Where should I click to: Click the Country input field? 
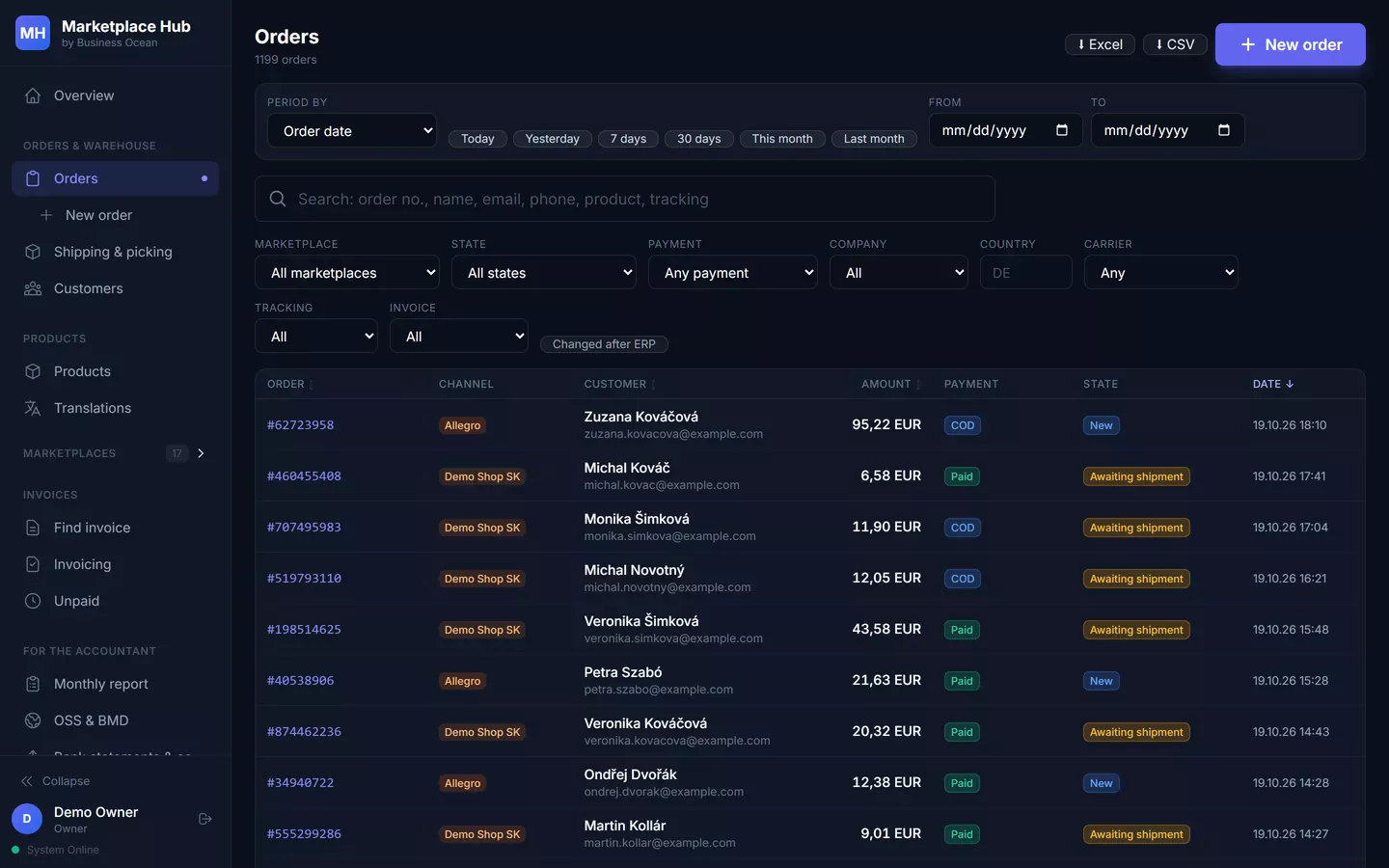(x=1026, y=272)
